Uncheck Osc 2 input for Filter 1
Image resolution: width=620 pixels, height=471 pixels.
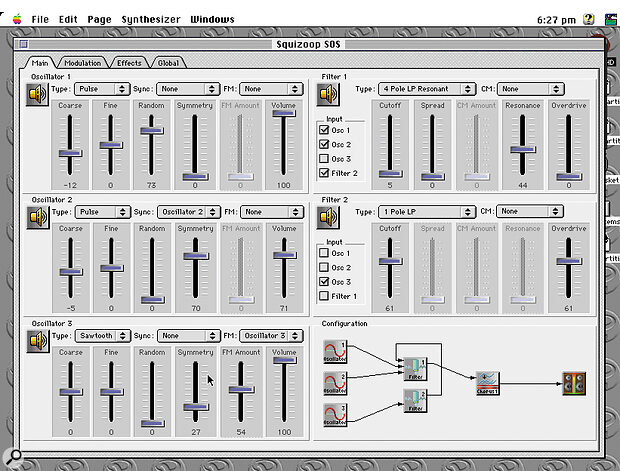click(324, 144)
